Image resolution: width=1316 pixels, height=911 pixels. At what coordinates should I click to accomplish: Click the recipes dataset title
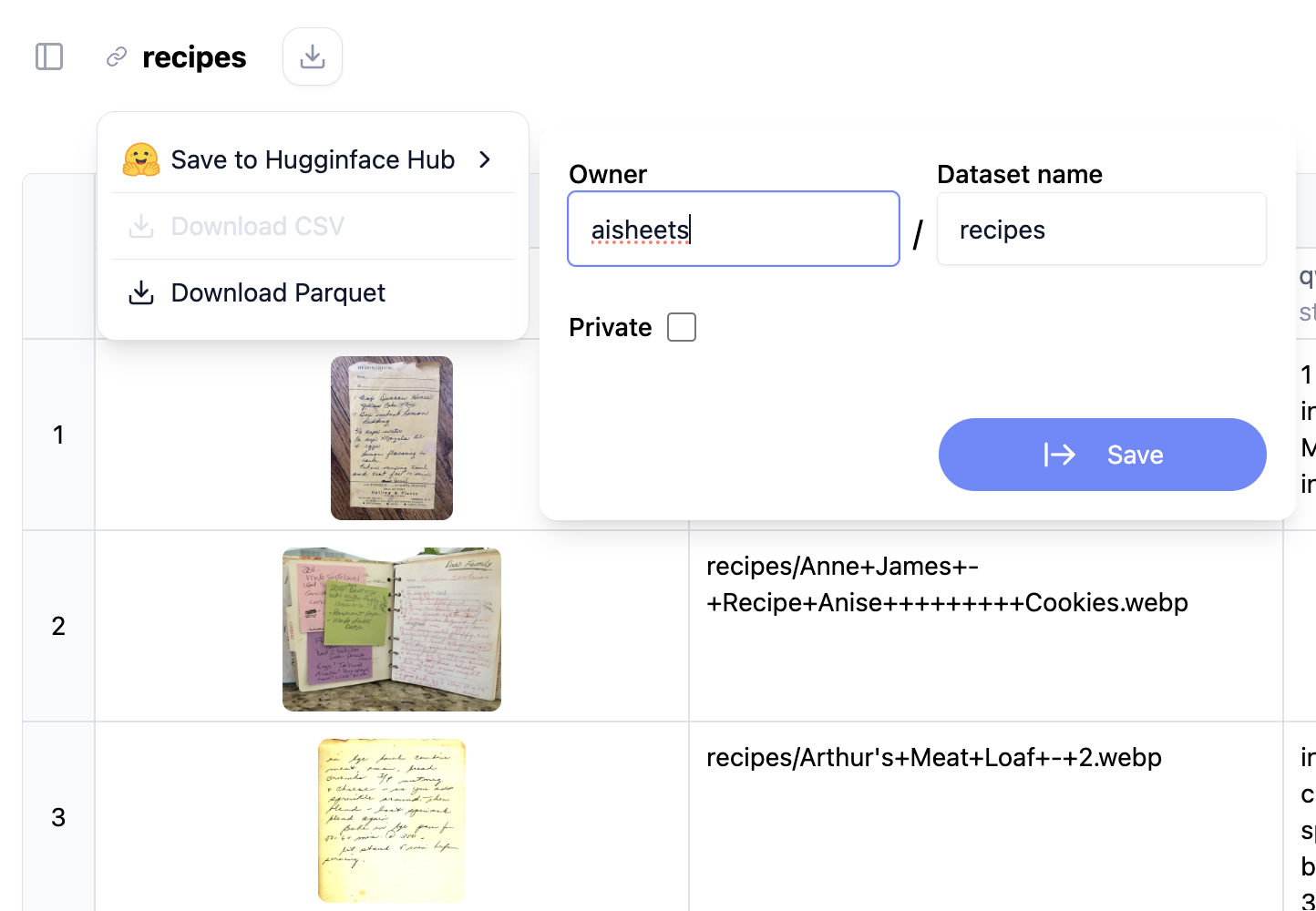tap(194, 57)
